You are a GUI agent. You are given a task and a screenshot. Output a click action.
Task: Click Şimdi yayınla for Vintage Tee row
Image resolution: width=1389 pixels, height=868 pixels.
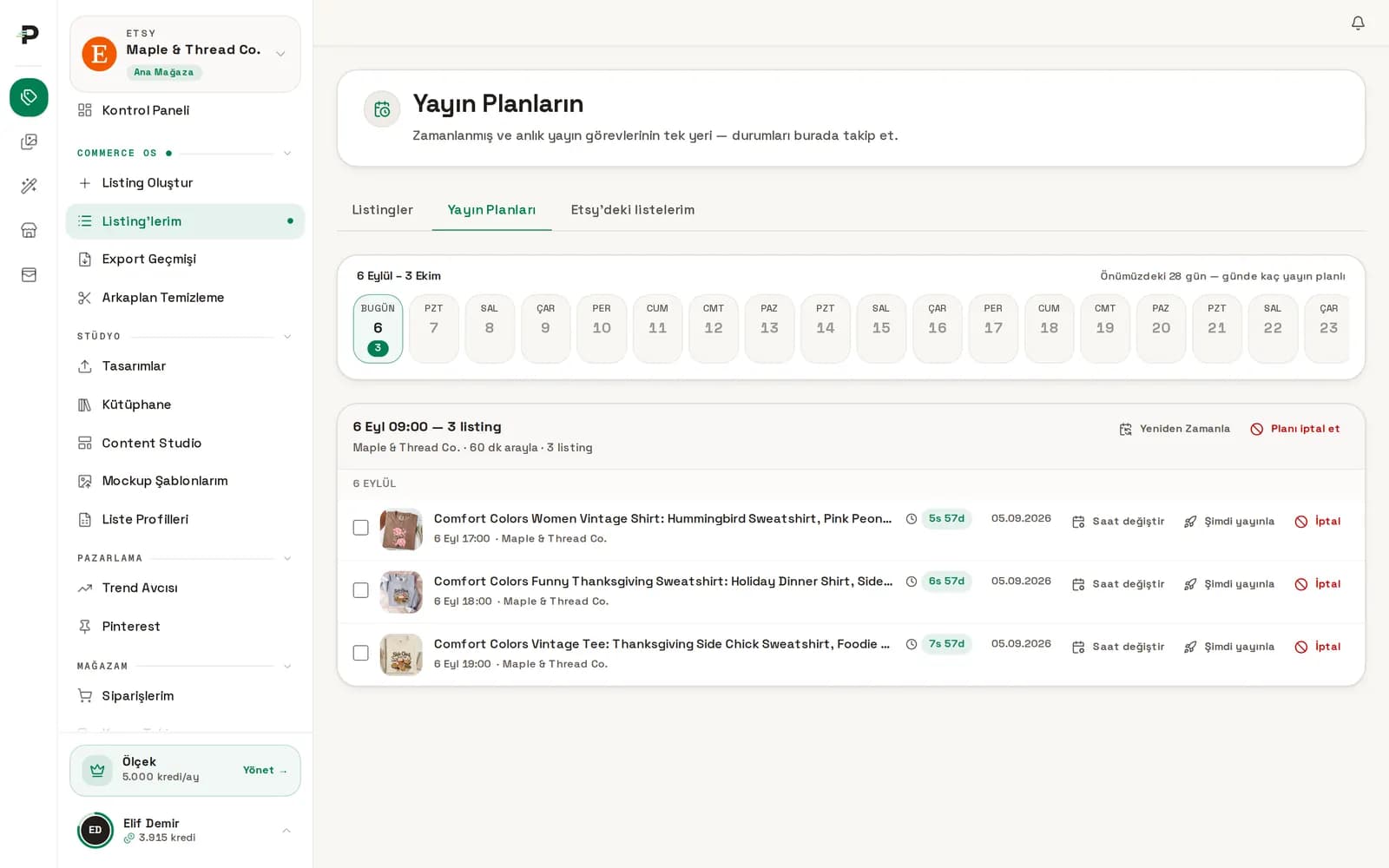pos(1229,647)
